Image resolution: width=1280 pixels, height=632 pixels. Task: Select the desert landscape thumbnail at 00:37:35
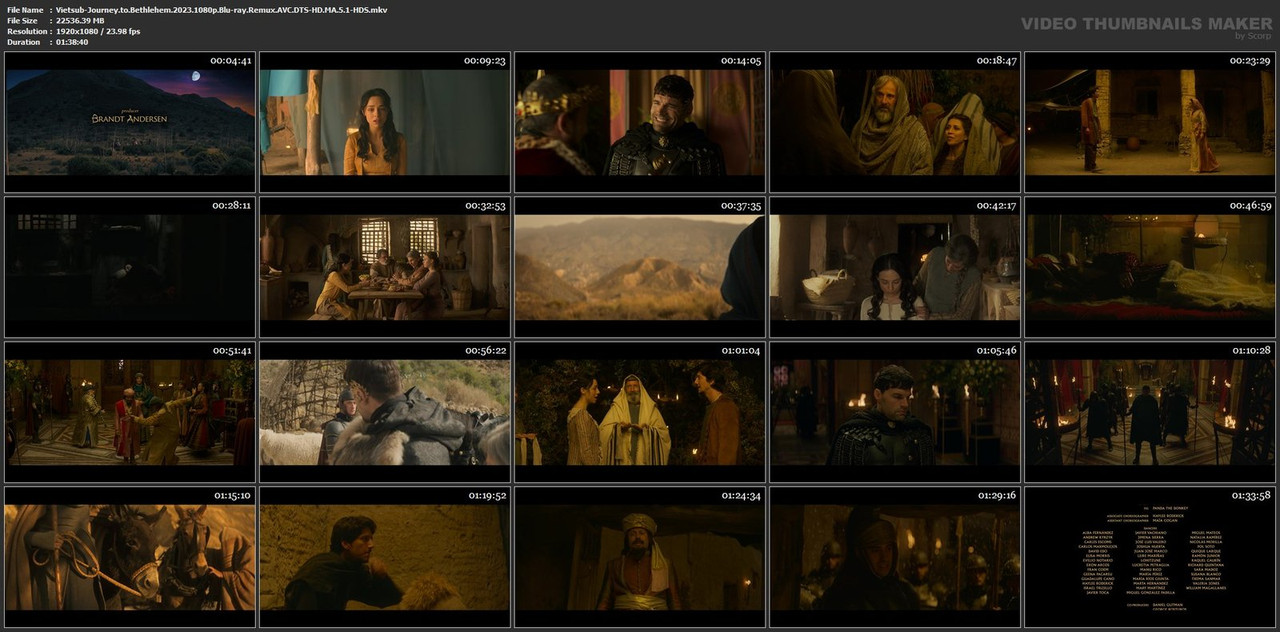click(x=640, y=267)
